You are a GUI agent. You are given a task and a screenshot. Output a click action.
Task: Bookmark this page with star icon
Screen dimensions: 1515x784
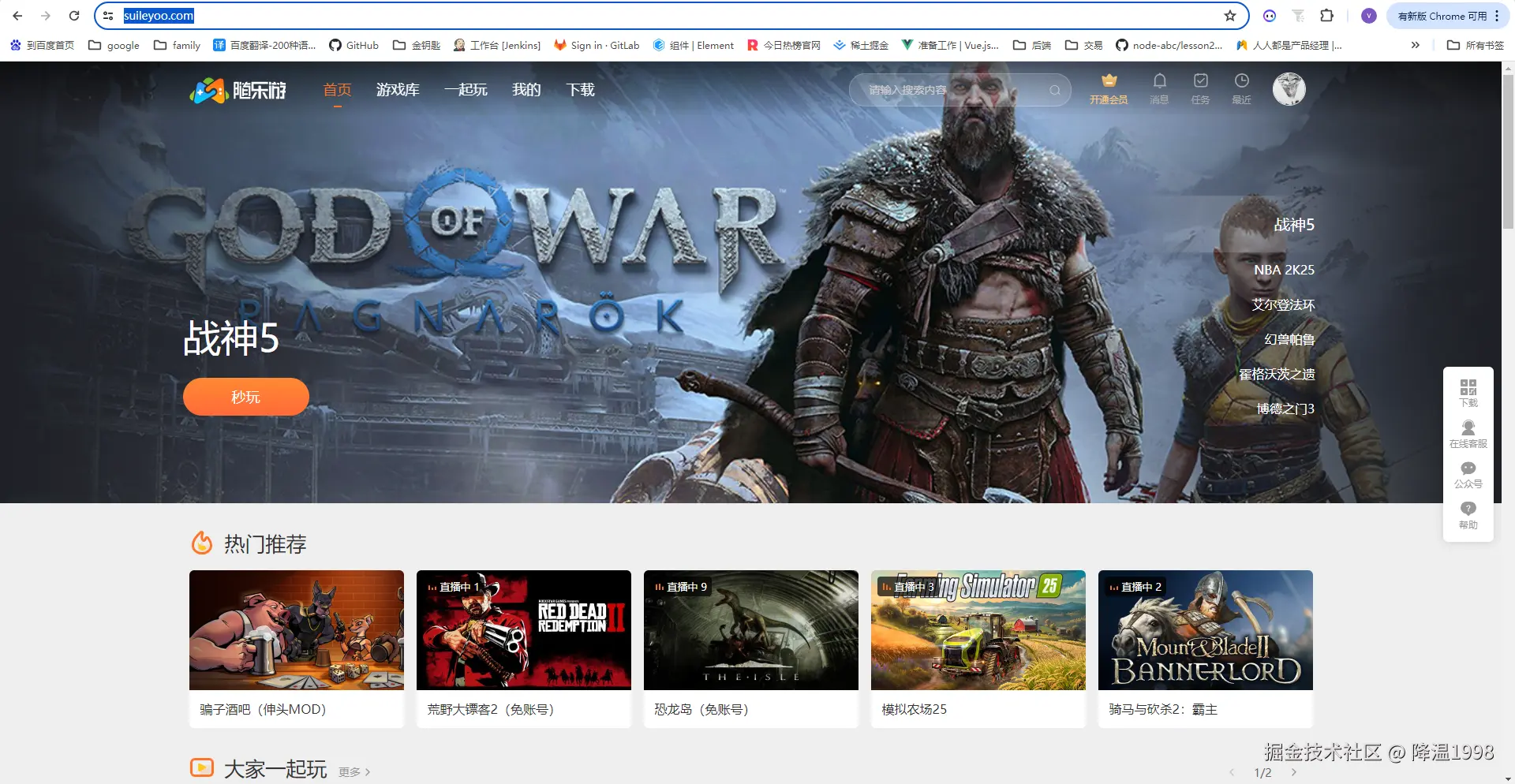point(1229,16)
